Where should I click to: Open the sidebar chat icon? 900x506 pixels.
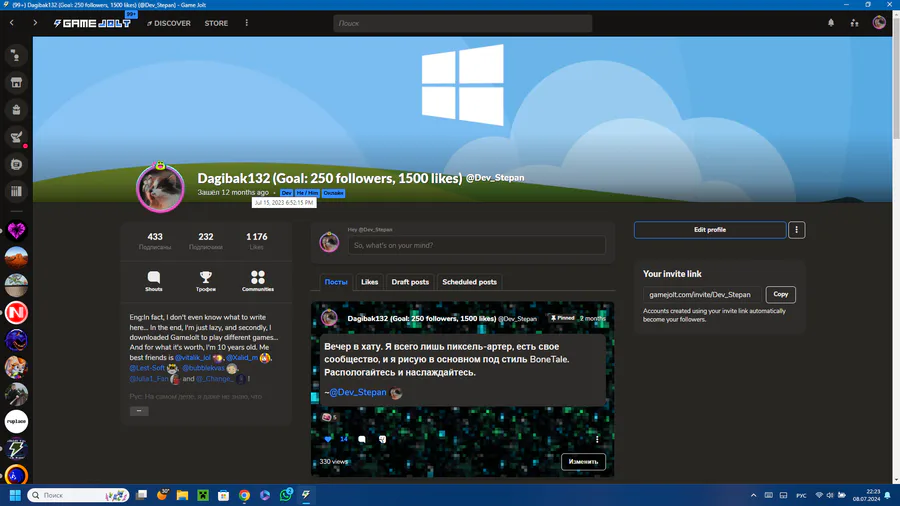16,56
